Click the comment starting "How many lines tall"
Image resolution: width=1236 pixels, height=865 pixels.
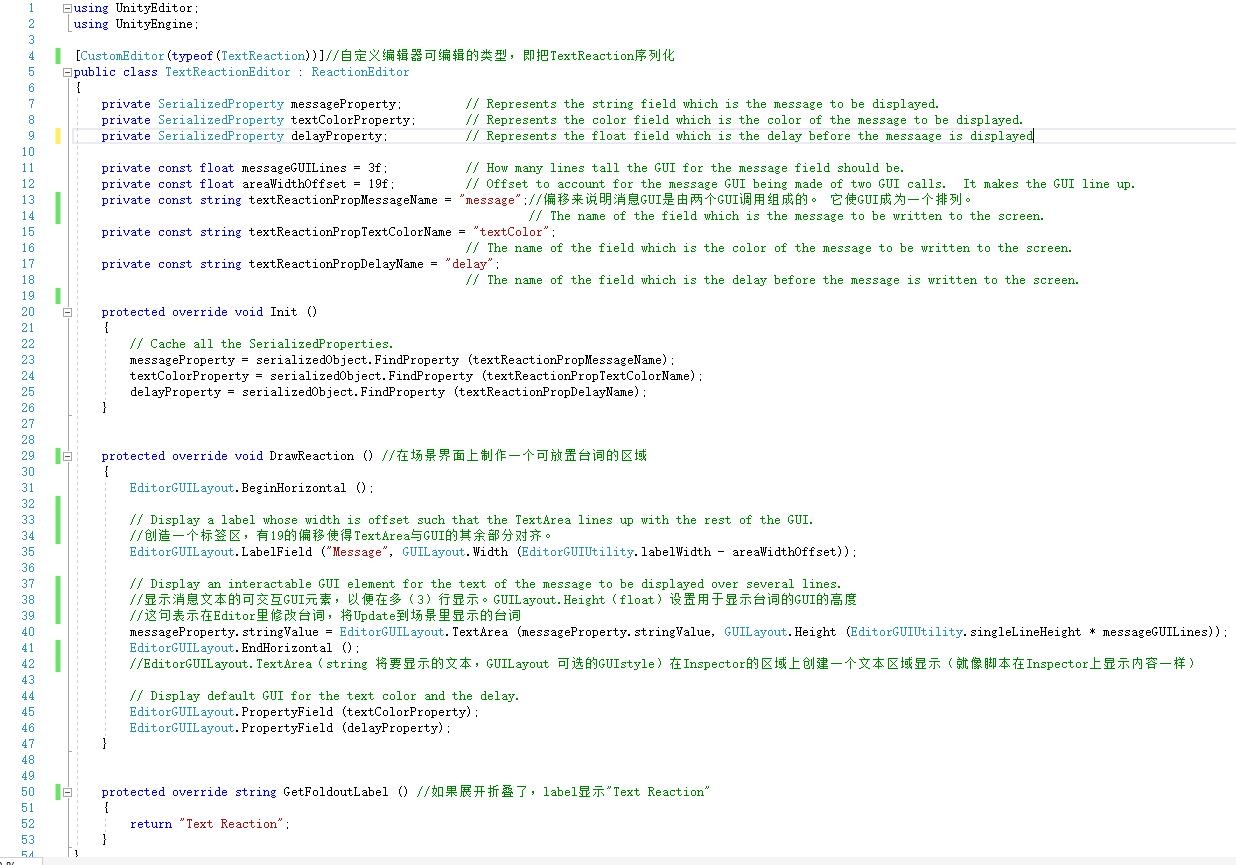(x=685, y=168)
